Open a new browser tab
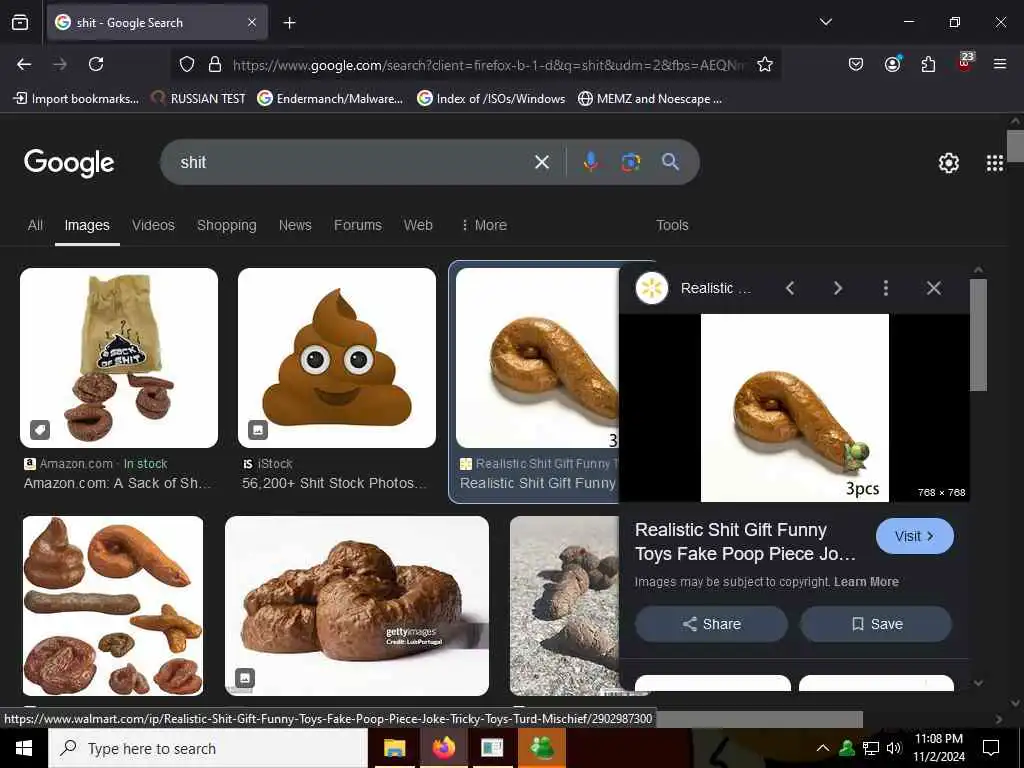 click(x=289, y=23)
